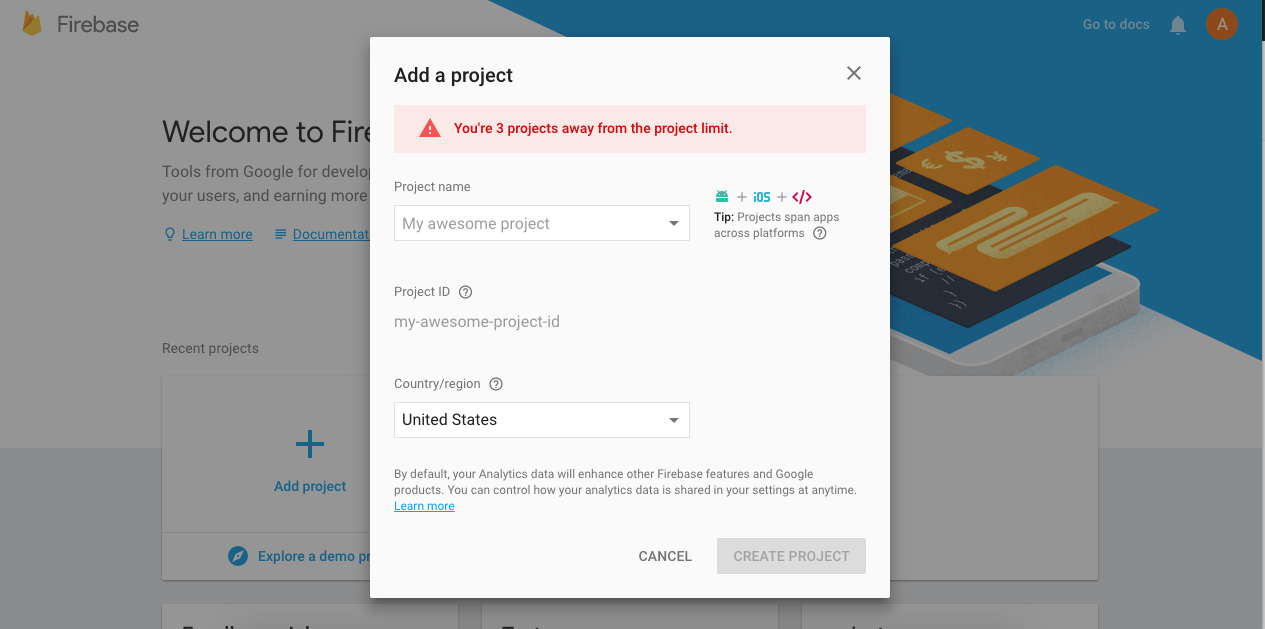This screenshot has height=629, width=1265.
Task: Expand the Project name dropdown arrow
Action: pos(674,224)
